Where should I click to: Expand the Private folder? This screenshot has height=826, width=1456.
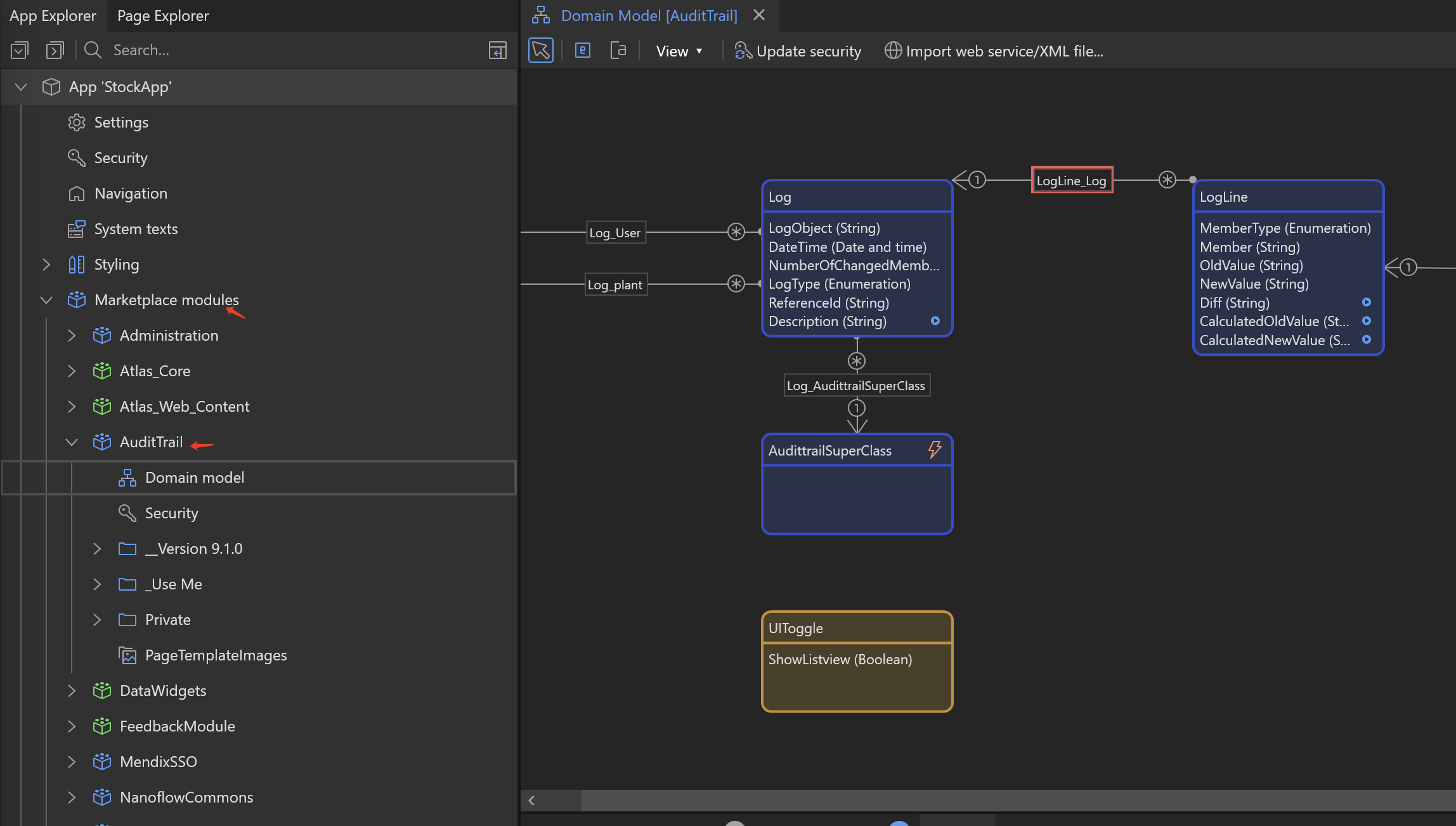(x=97, y=620)
